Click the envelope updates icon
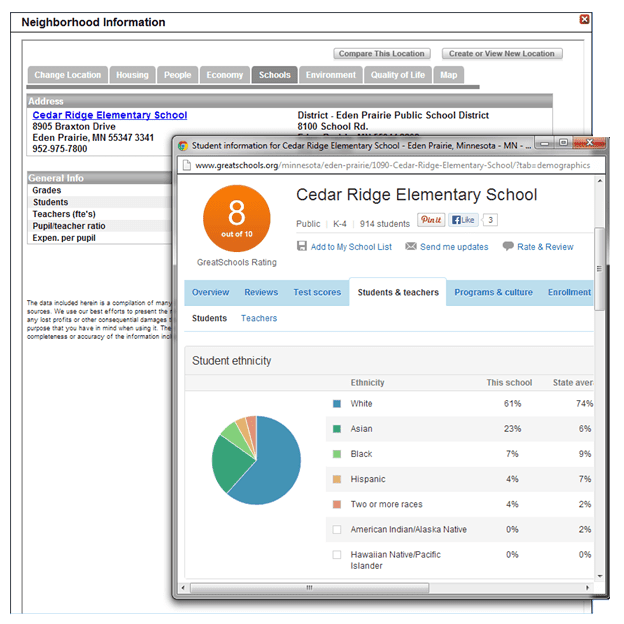Viewport: 624px width, 624px height. click(411, 246)
